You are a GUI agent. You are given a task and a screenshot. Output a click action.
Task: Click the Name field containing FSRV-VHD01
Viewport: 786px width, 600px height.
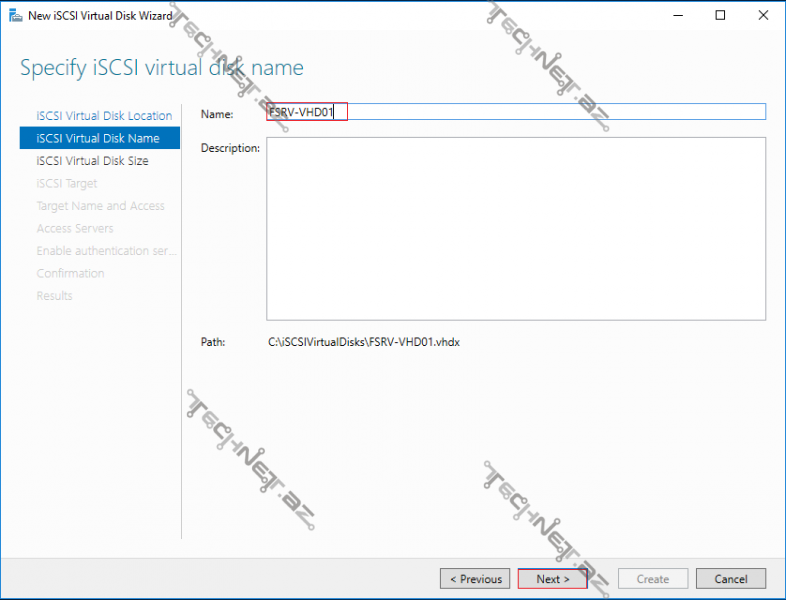pyautogui.click(x=515, y=112)
